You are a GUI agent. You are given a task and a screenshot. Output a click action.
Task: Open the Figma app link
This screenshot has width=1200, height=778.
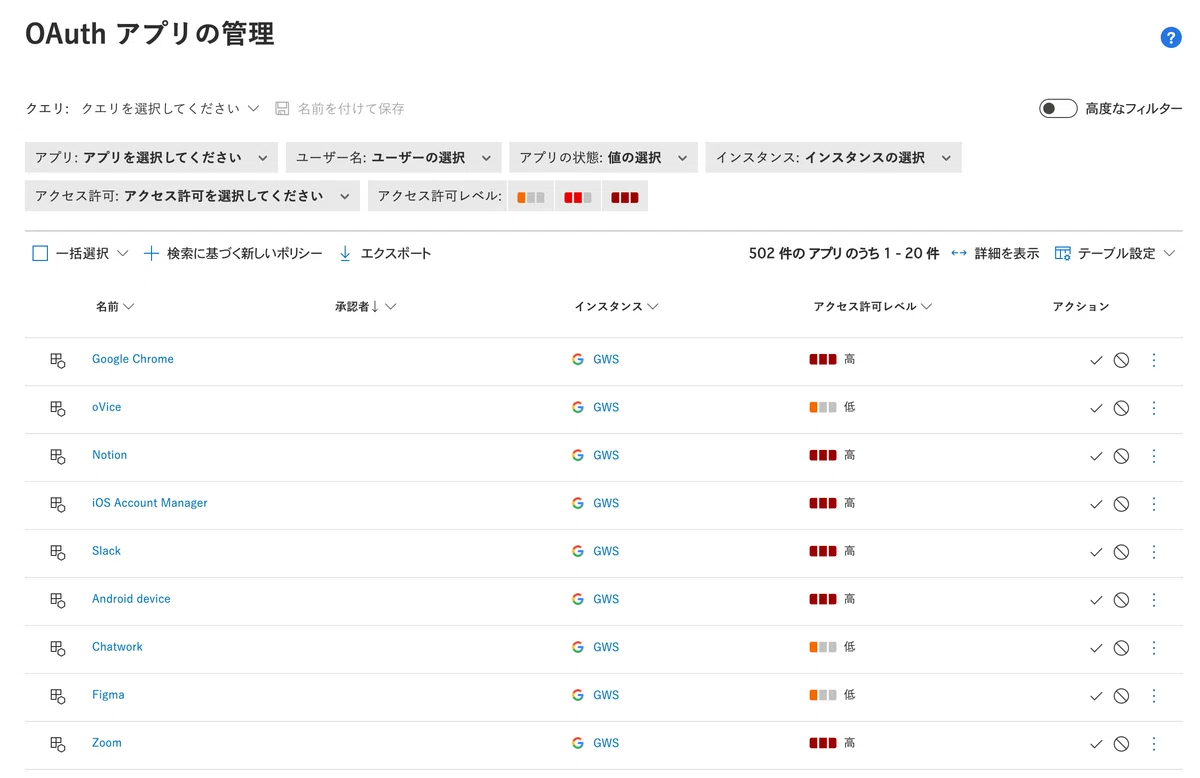[x=108, y=695]
